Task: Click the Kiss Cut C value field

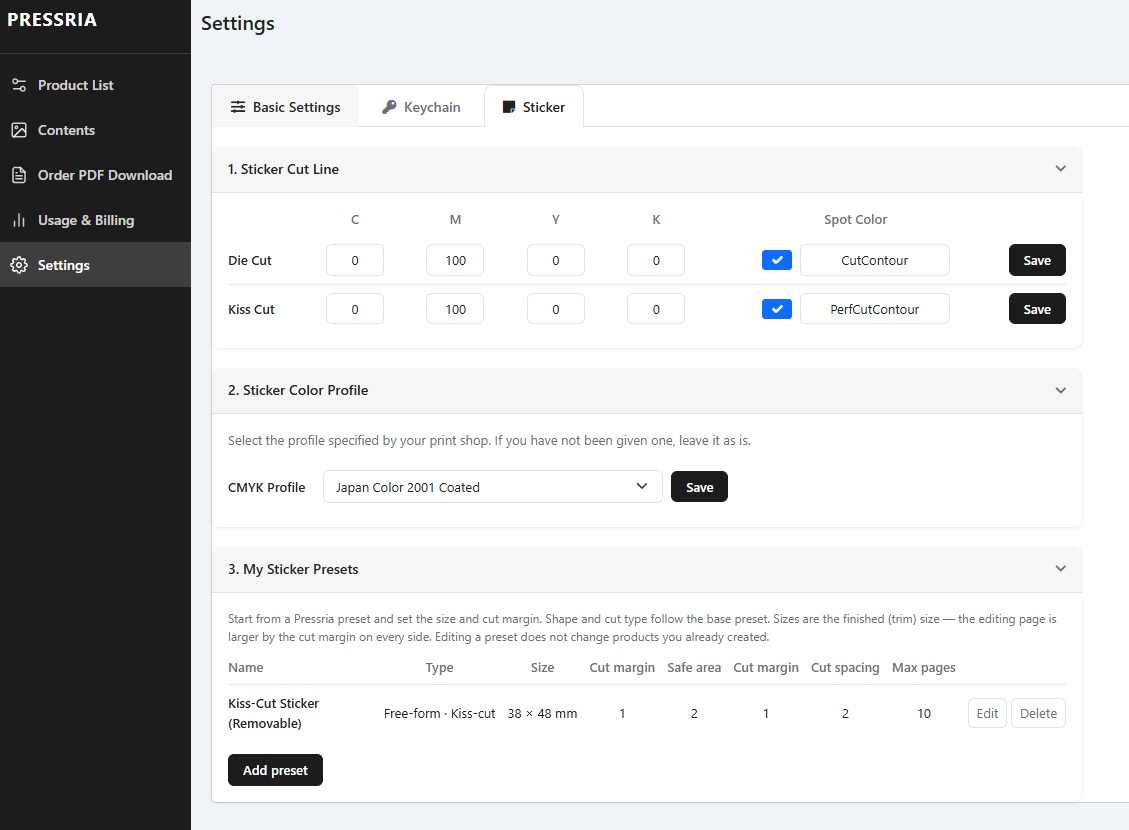Action: tap(355, 309)
